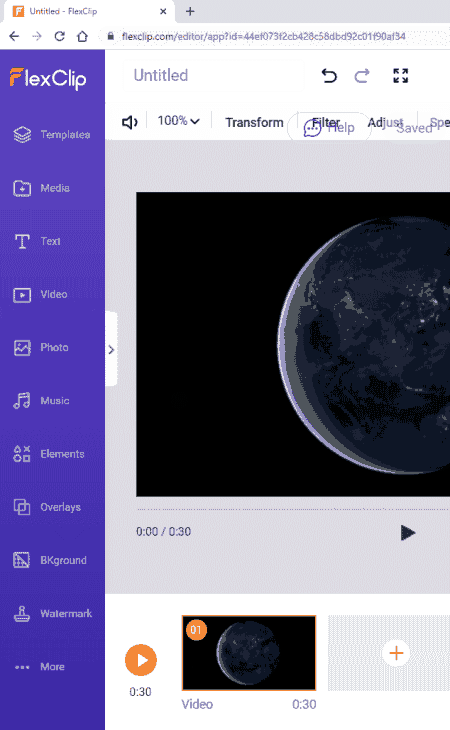Redo the last action
Screen dimensions: 450x730
tap(362, 75)
